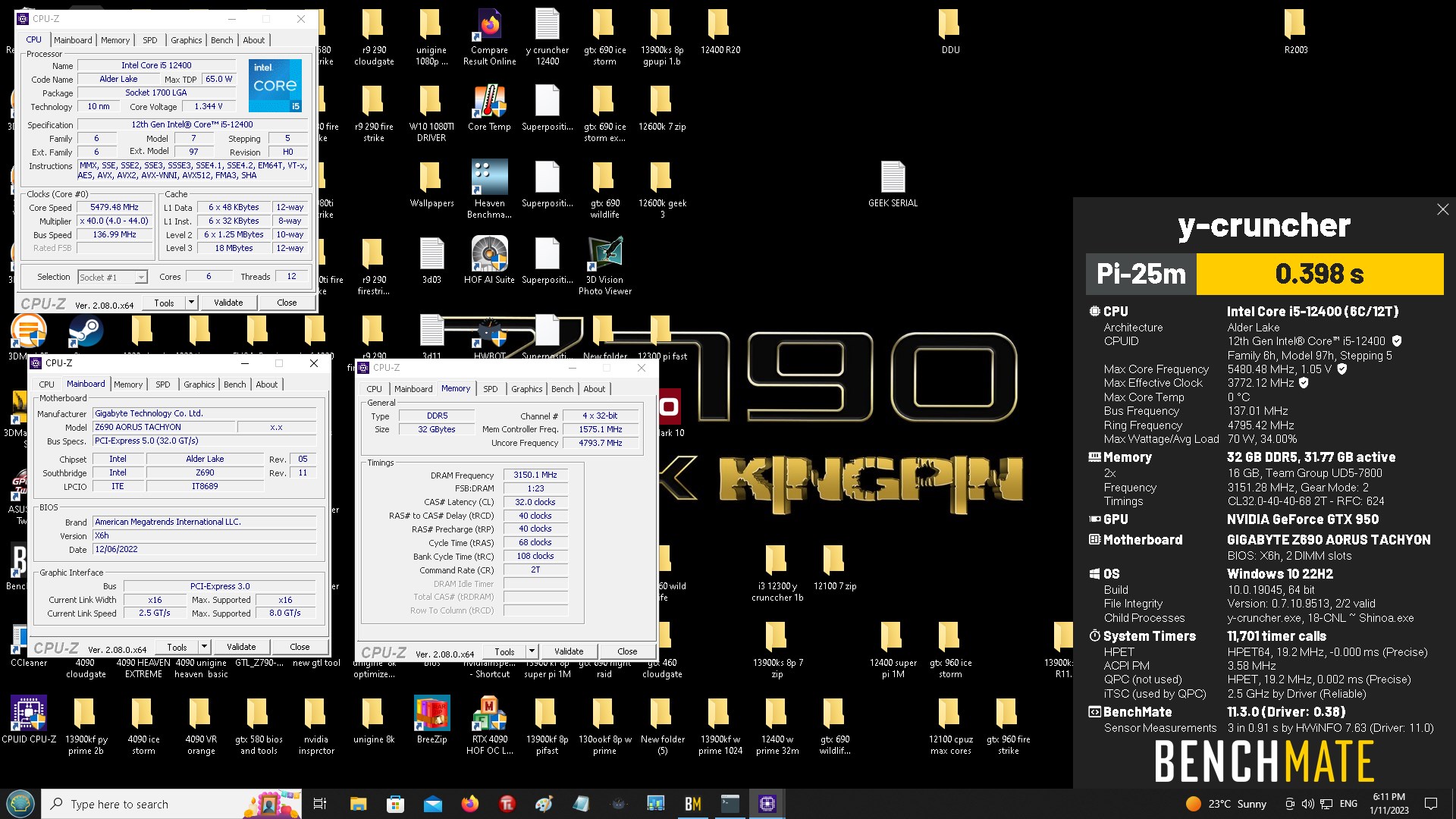Click the Core Speed 5479.48 MHz value
This screenshot has width=1456, height=819.
(x=115, y=207)
